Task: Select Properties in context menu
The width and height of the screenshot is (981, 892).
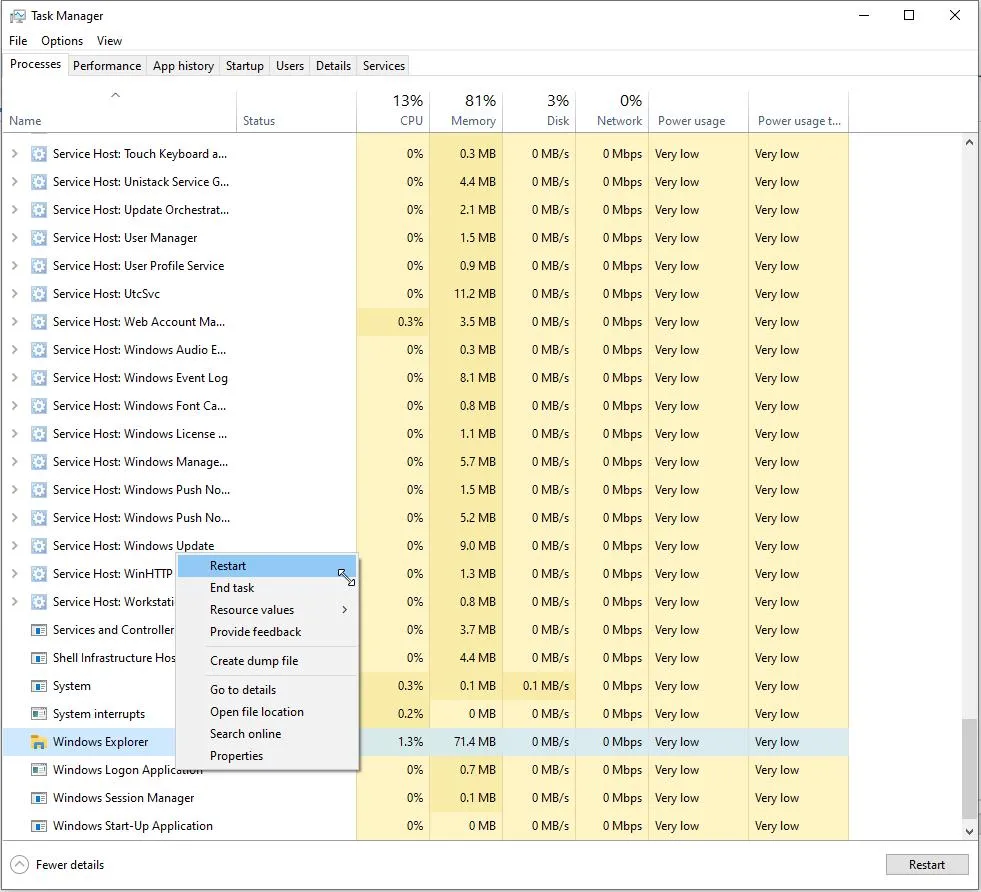Action: pyautogui.click(x=267, y=756)
